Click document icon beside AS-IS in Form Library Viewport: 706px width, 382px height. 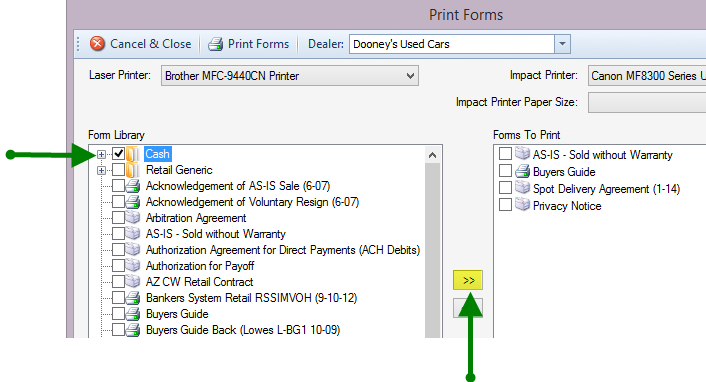(133, 233)
